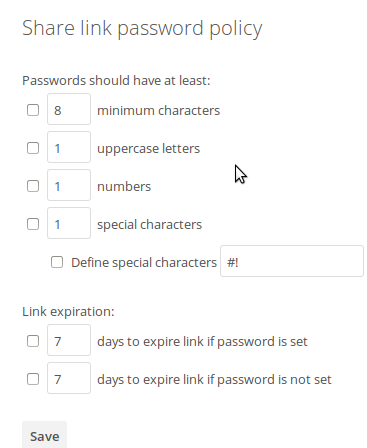This screenshot has height=448, width=367.
Task: Enable the uppercase letters checkbox
Action: [x=33, y=148]
